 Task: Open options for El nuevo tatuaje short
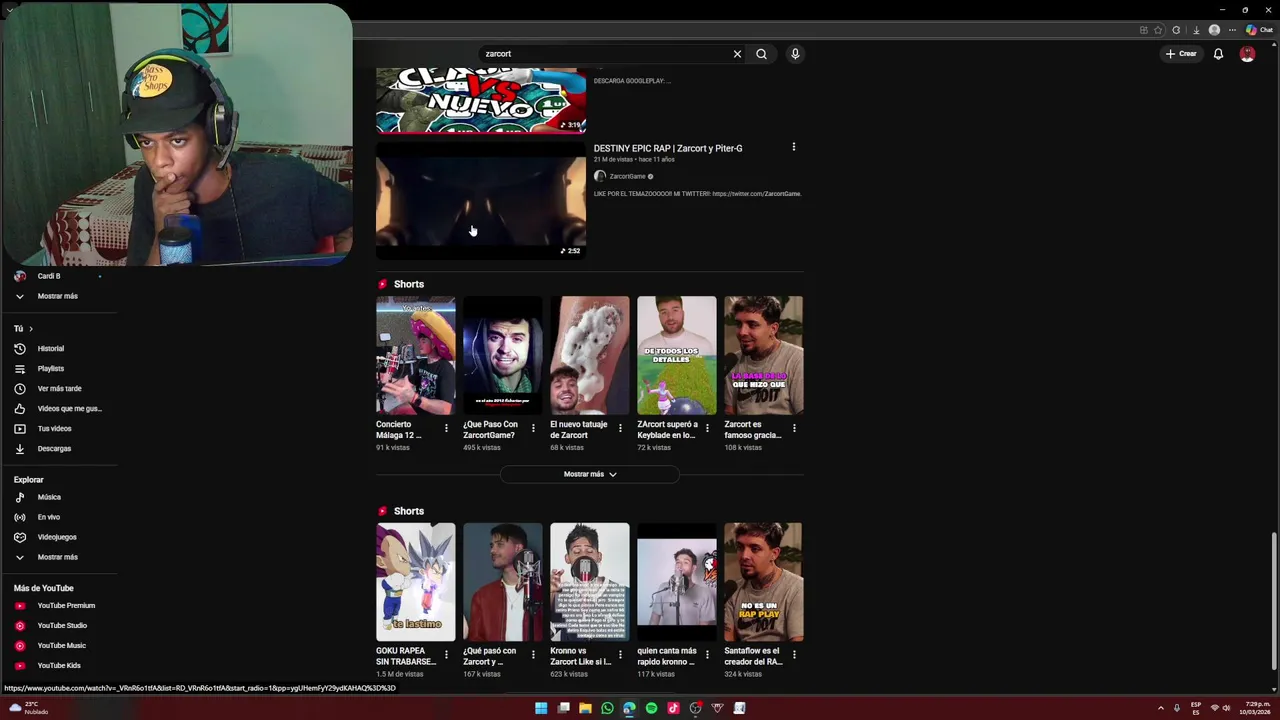(x=620, y=428)
